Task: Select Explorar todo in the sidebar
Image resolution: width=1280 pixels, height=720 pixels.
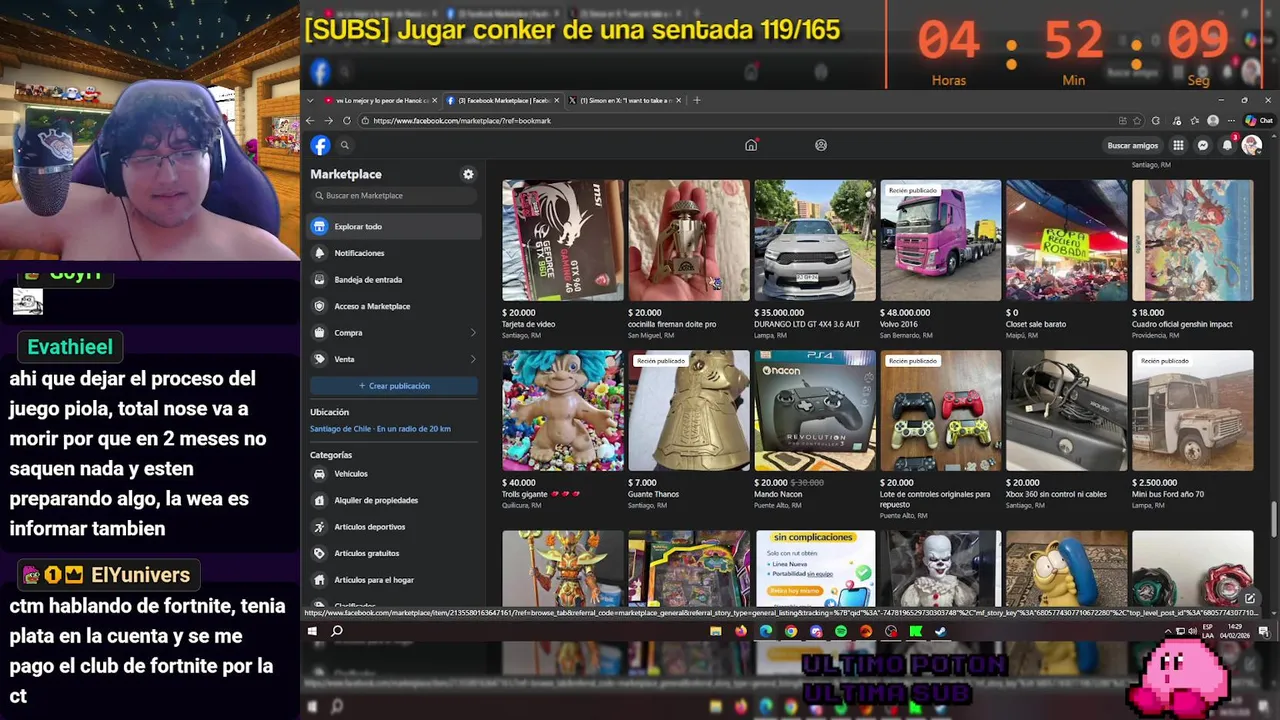Action: (x=394, y=227)
